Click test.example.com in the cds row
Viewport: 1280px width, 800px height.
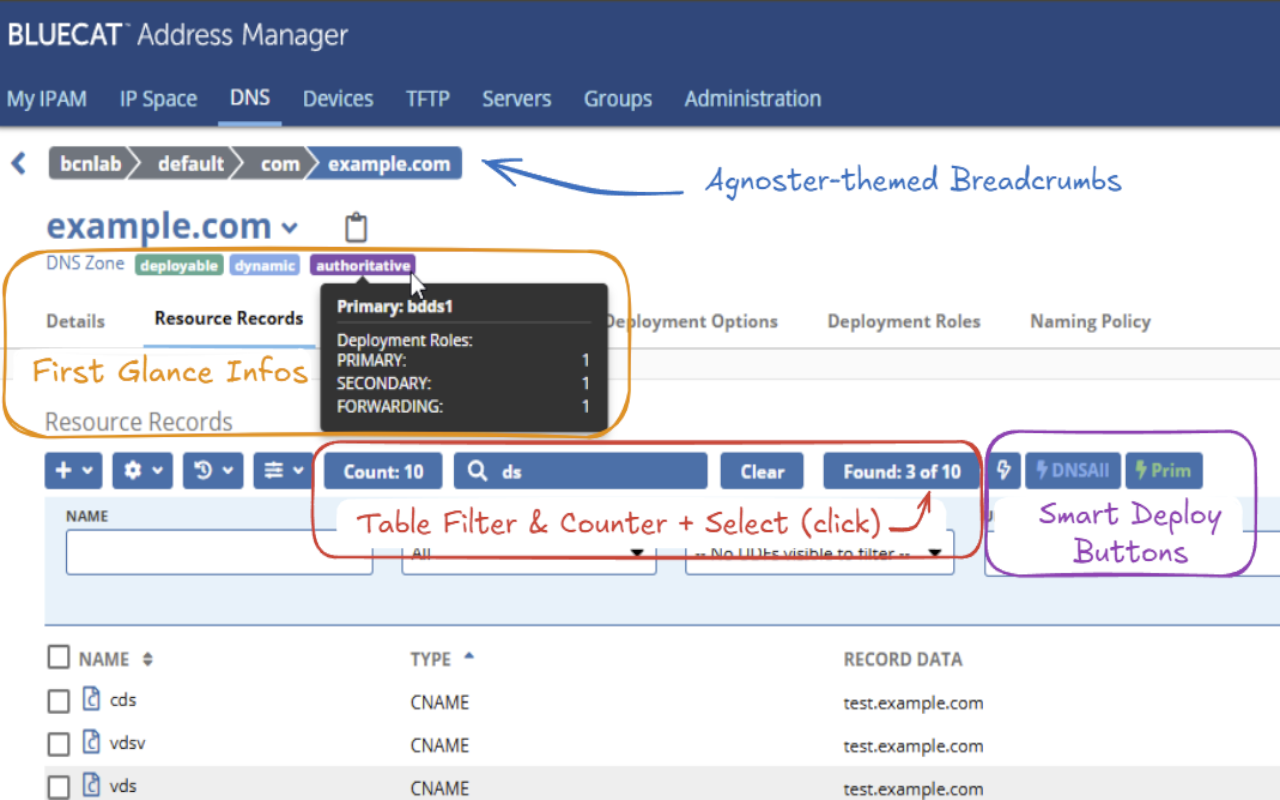tap(914, 702)
